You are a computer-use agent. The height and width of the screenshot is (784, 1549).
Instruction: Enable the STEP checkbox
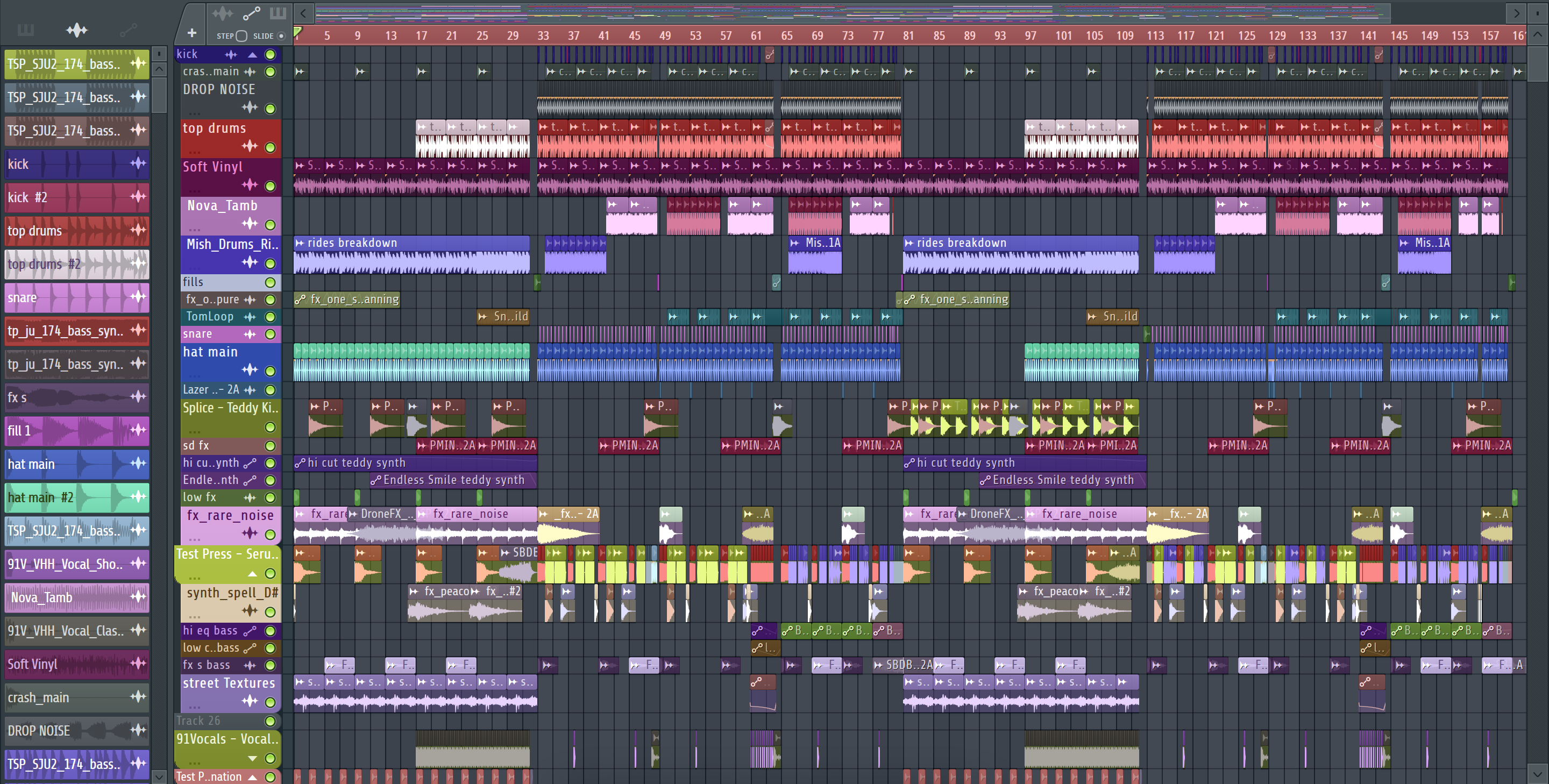point(241,36)
